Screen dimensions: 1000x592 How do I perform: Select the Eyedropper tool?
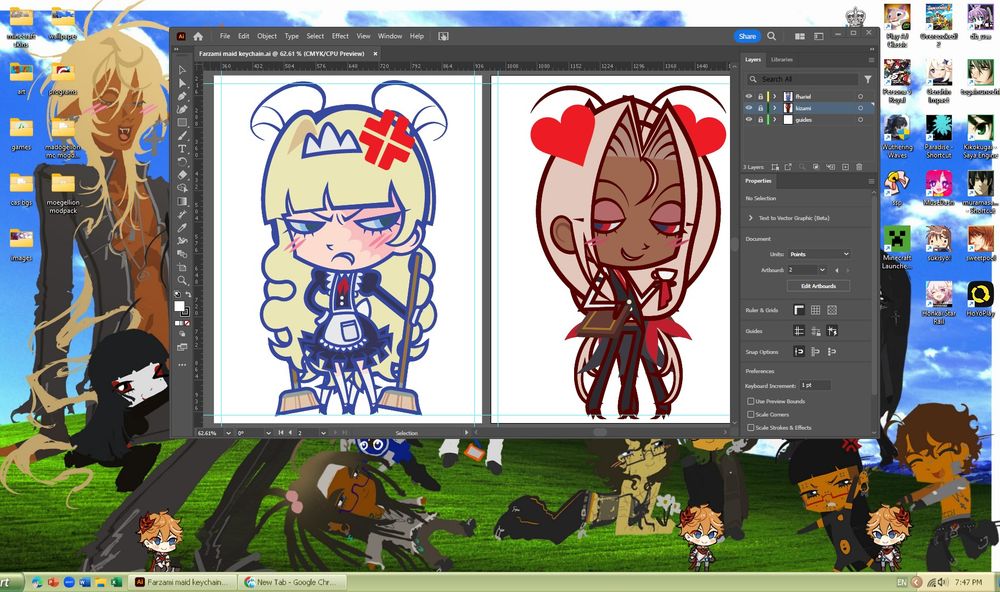pos(182,228)
